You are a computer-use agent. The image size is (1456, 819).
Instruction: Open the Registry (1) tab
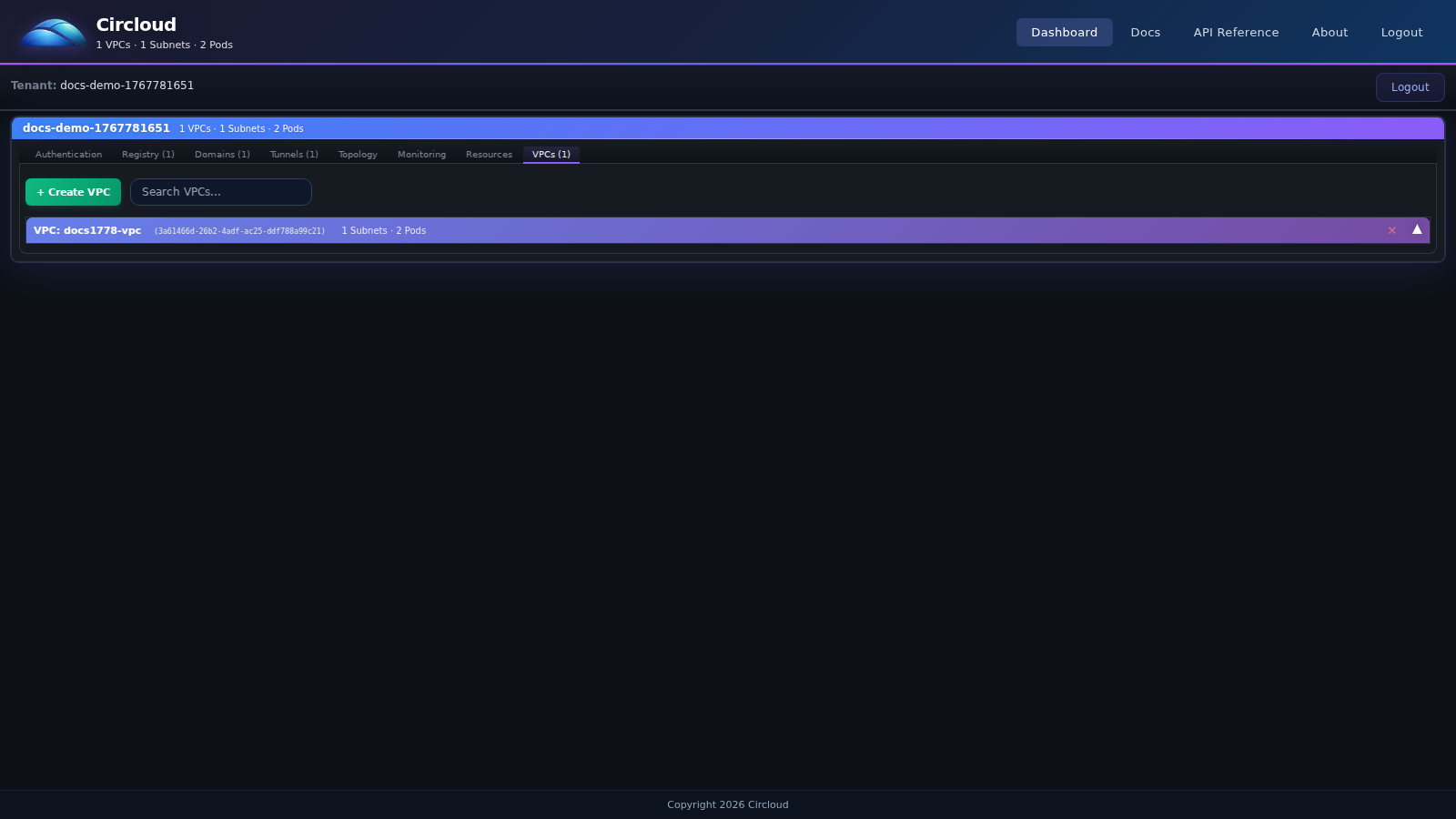pos(147,155)
